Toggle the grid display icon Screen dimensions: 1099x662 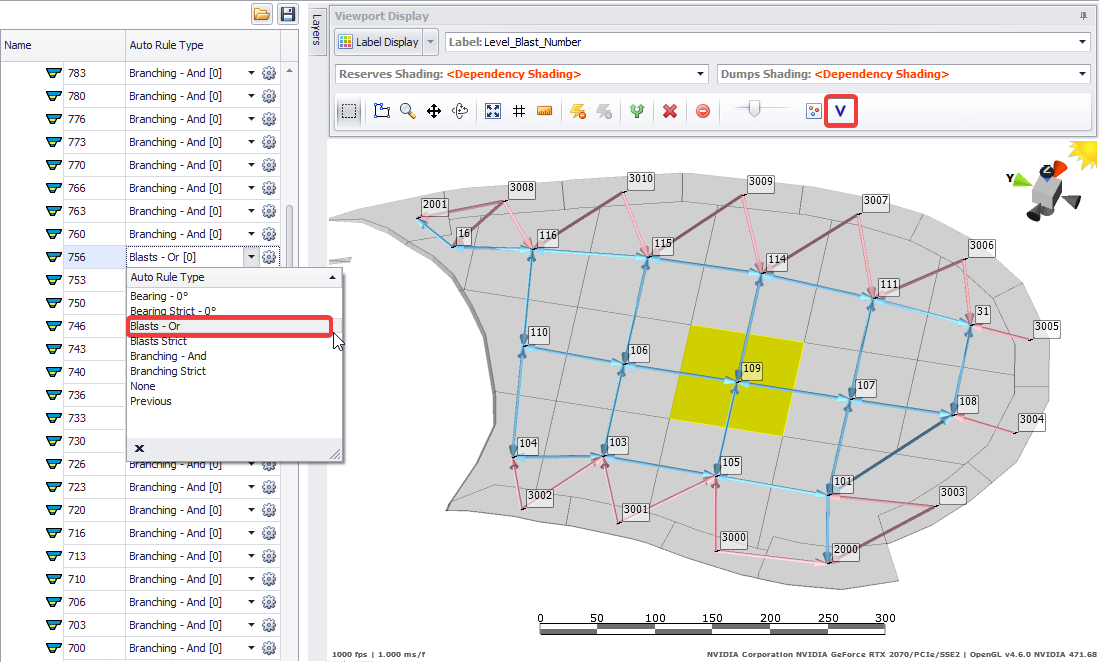518,111
